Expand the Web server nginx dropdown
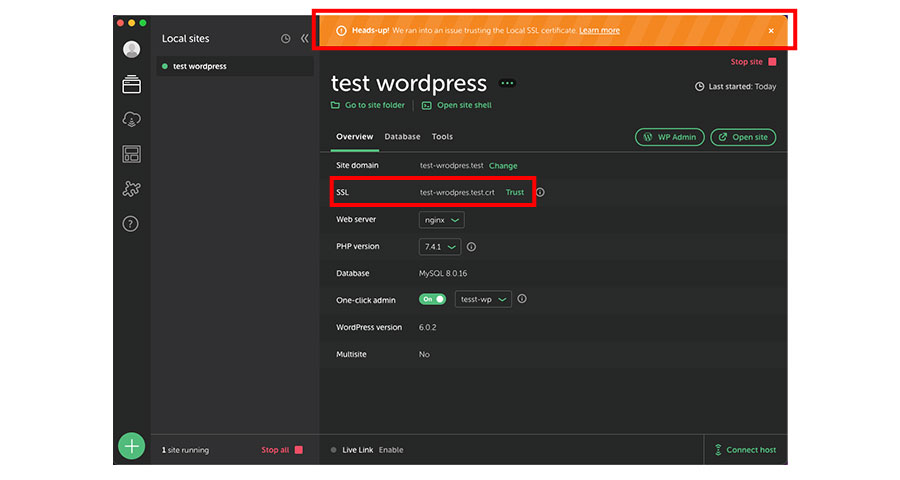 tap(441, 219)
